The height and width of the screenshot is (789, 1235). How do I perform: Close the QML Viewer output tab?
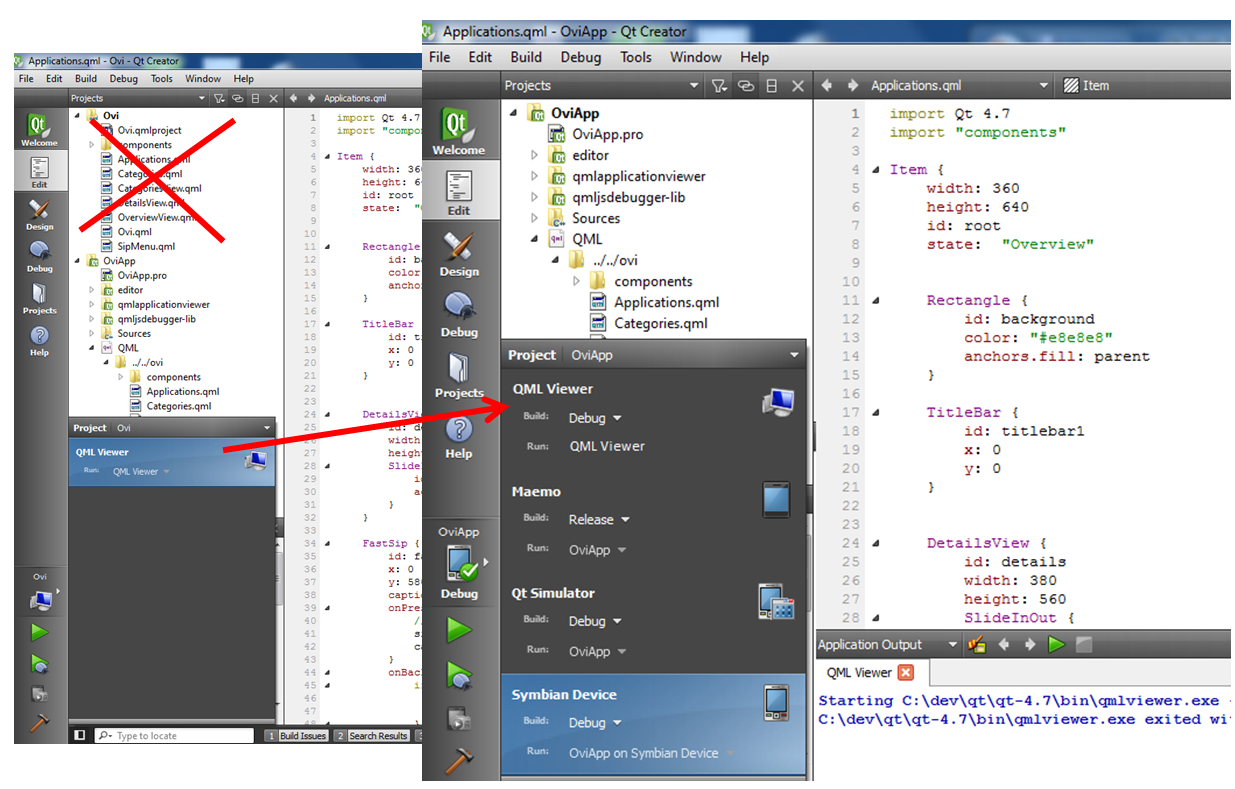click(905, 673)
